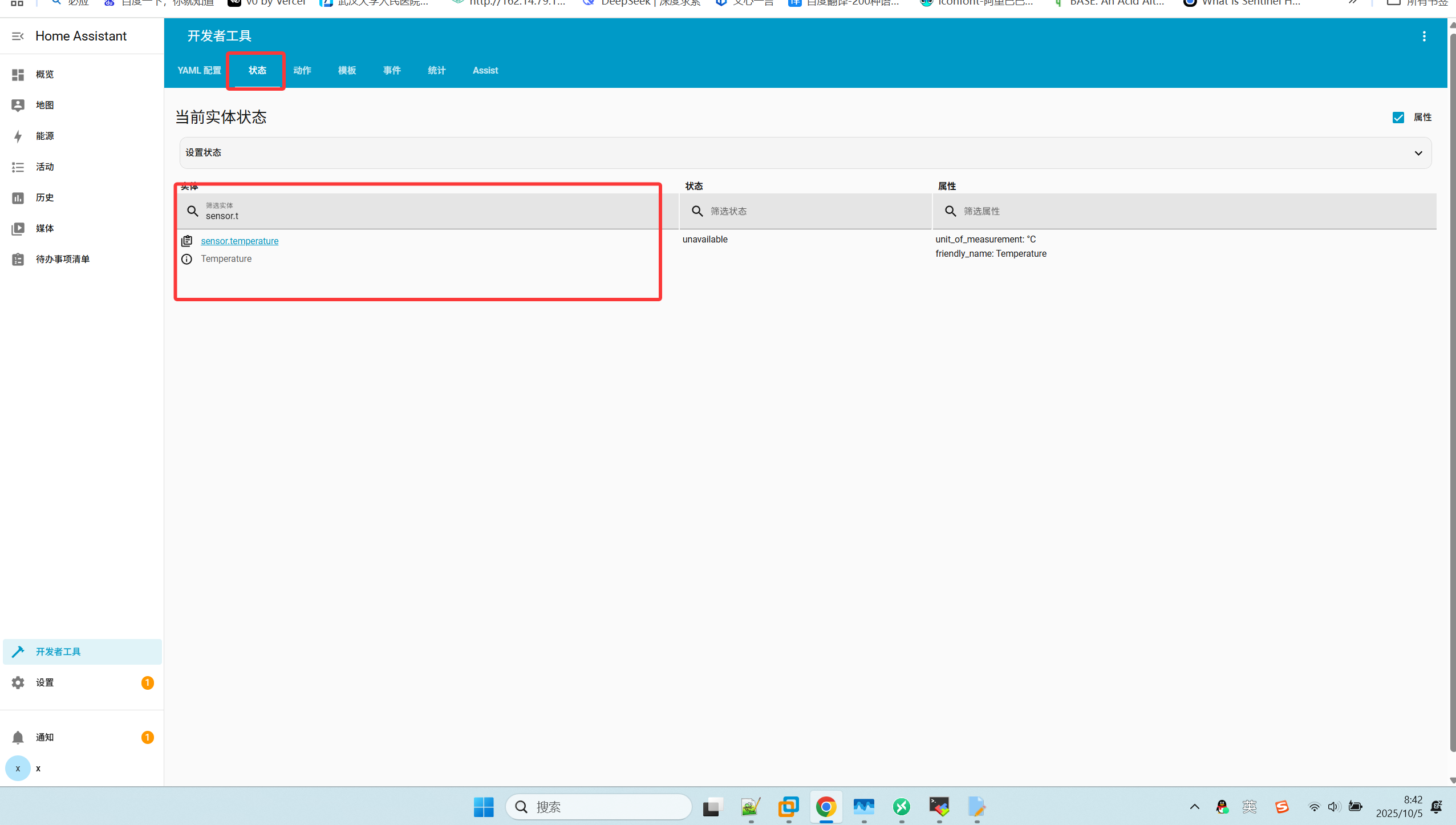This screenshot has height=825, width=1456.
Task: Open 通知 bell notifications
Action: 18,738
